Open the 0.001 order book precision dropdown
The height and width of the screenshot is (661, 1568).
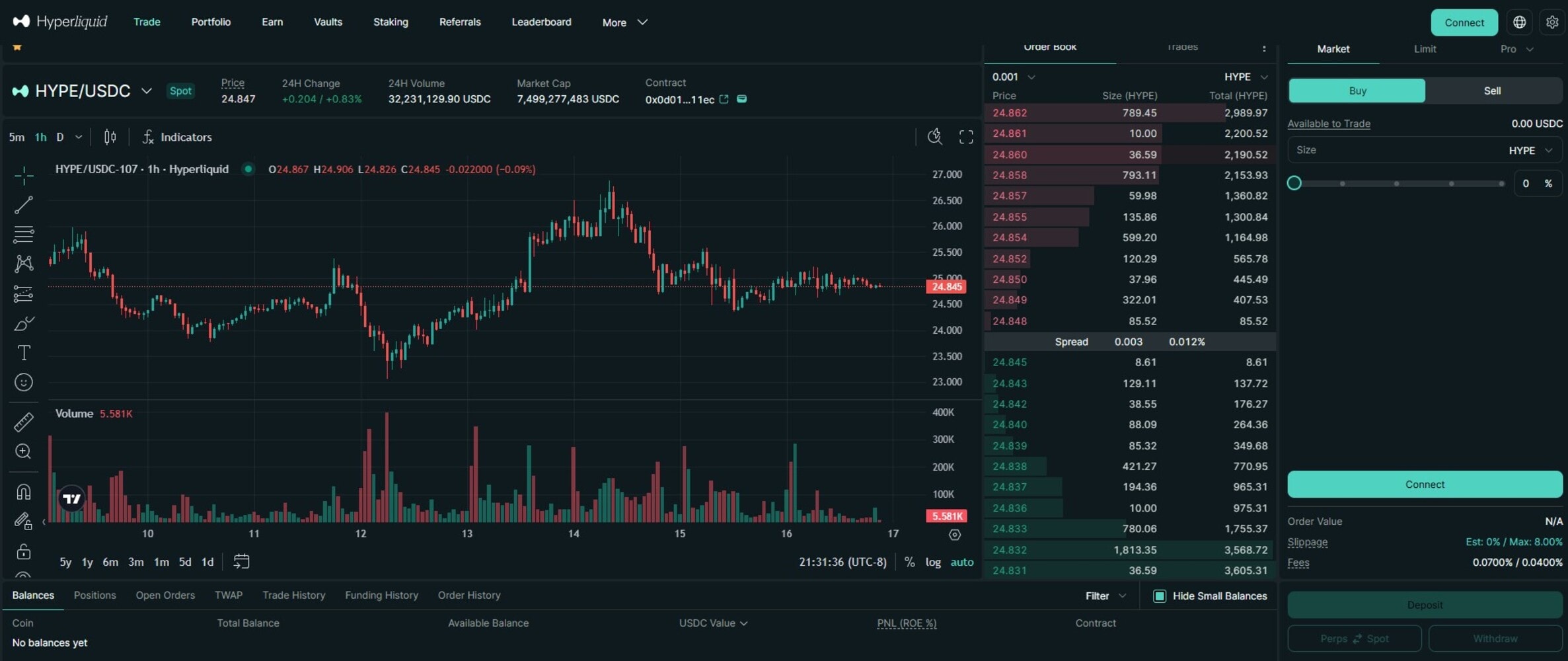point(1013,77)
